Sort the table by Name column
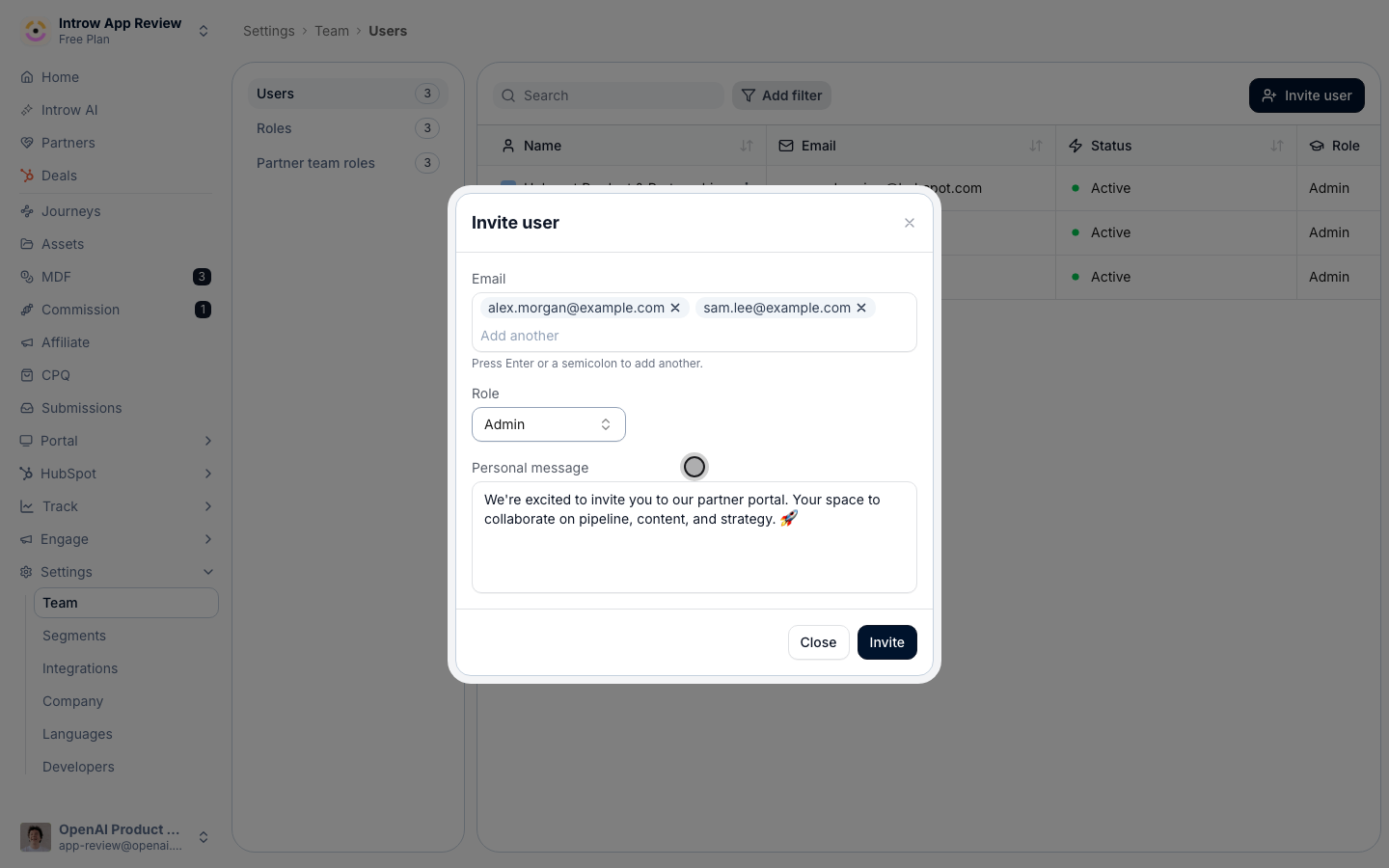Image resolution: width=1389 pixels, height=868 pixels. coord(747,146)
